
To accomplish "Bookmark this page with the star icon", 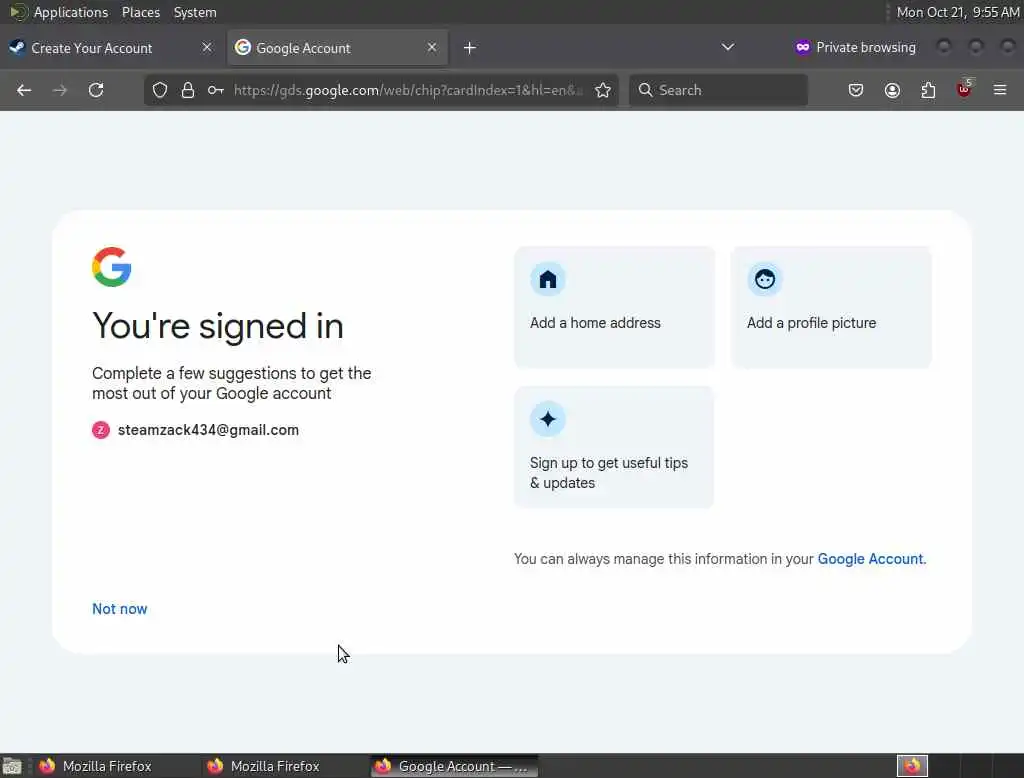I will pyautogui.click(x=603, y=90).
